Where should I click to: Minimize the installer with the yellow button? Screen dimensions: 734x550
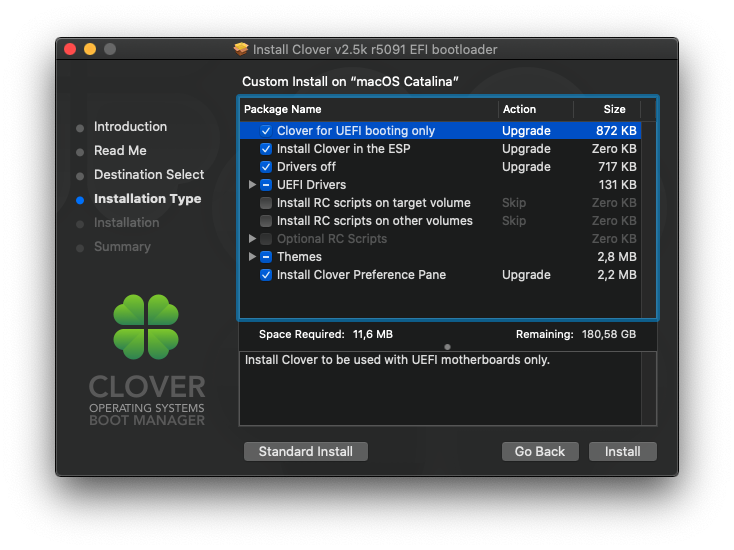[x=90, y=49]
